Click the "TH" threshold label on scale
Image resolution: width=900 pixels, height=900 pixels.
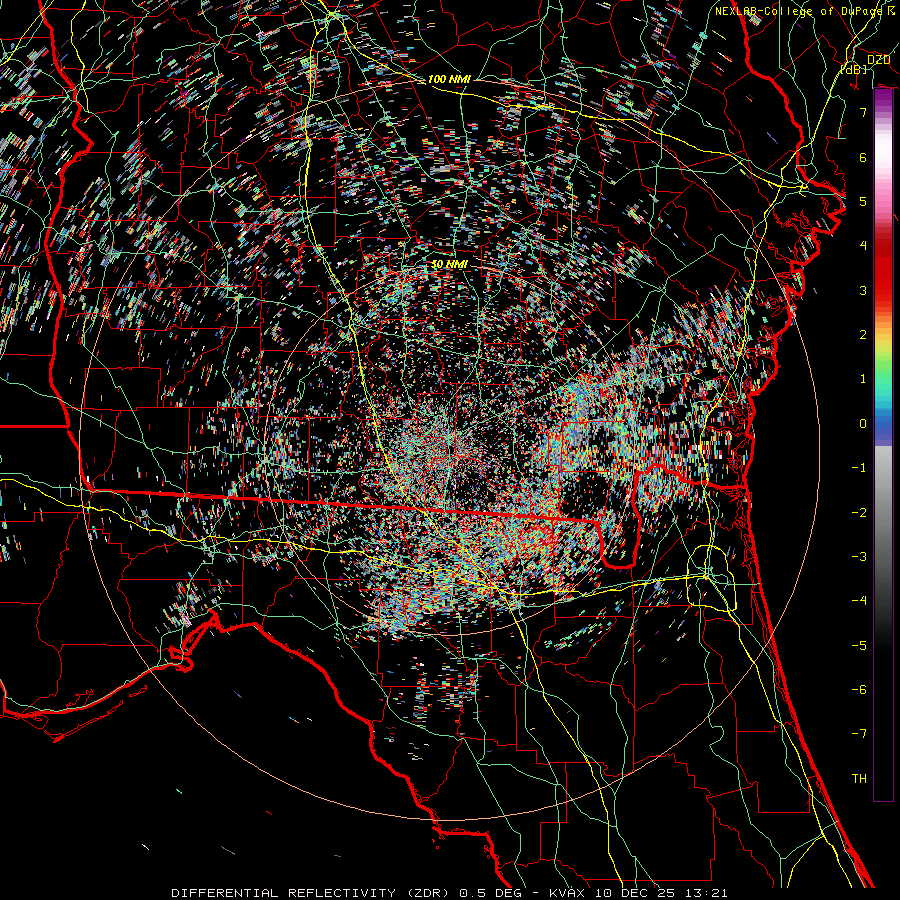point(859,779)
